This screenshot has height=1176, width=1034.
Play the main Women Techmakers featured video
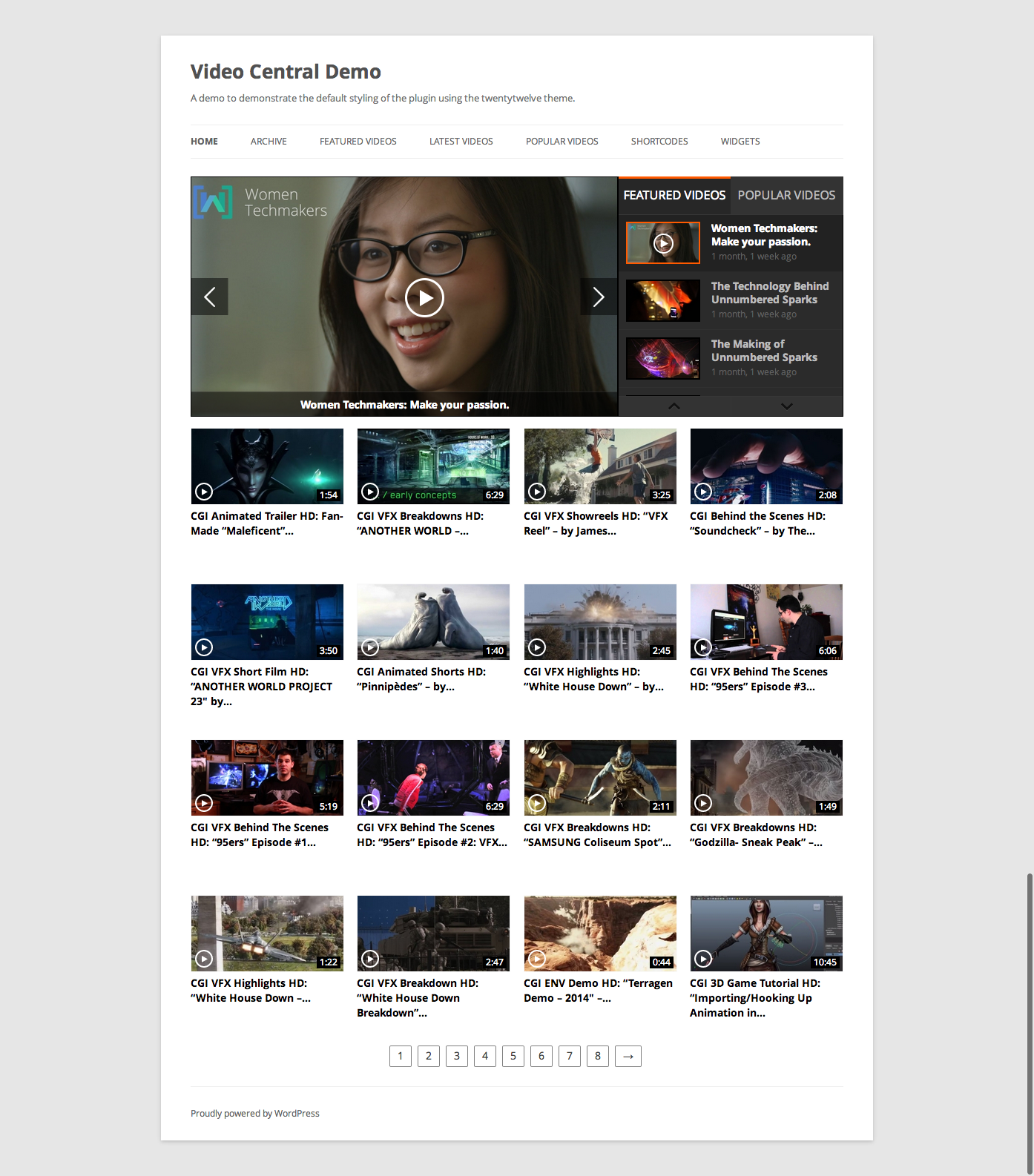[x=424, y=297]
